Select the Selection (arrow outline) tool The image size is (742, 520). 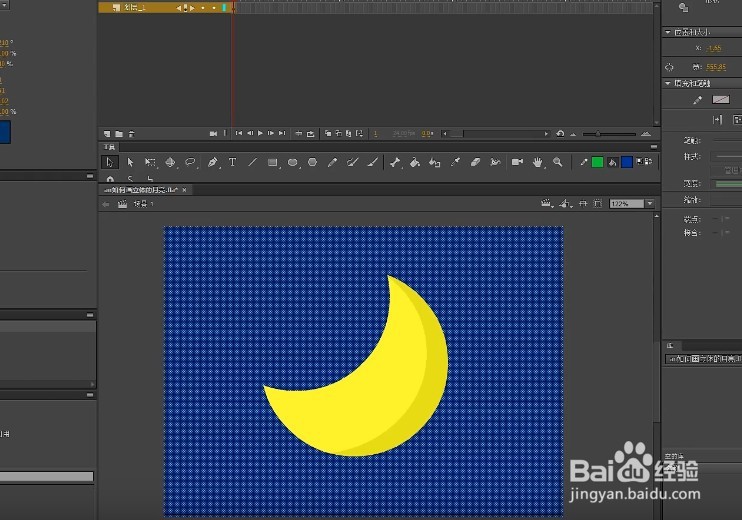pyautogui.click(x=110, y=162)
